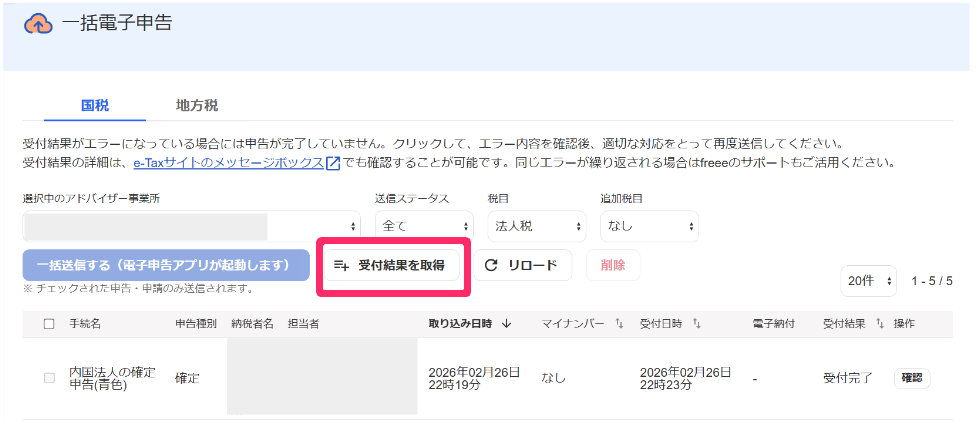Open the 送信ステータス dropdown showing 全て
Screen dimensions: 978x423
tap(424, 226)
